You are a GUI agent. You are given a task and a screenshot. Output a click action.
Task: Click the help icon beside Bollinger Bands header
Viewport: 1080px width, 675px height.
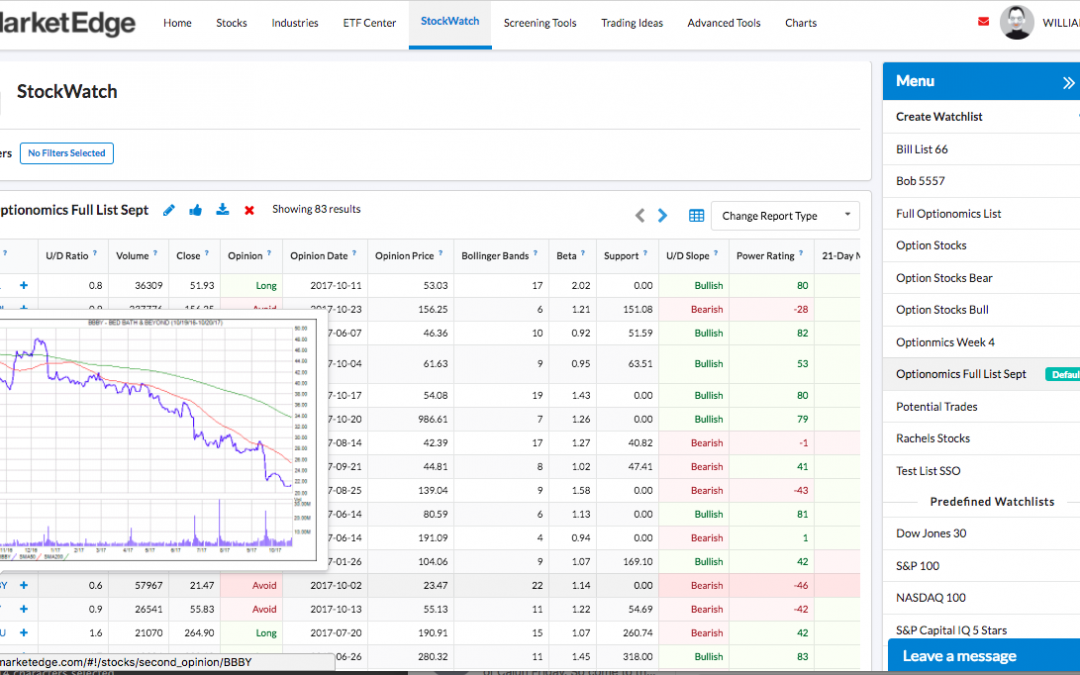535,253
